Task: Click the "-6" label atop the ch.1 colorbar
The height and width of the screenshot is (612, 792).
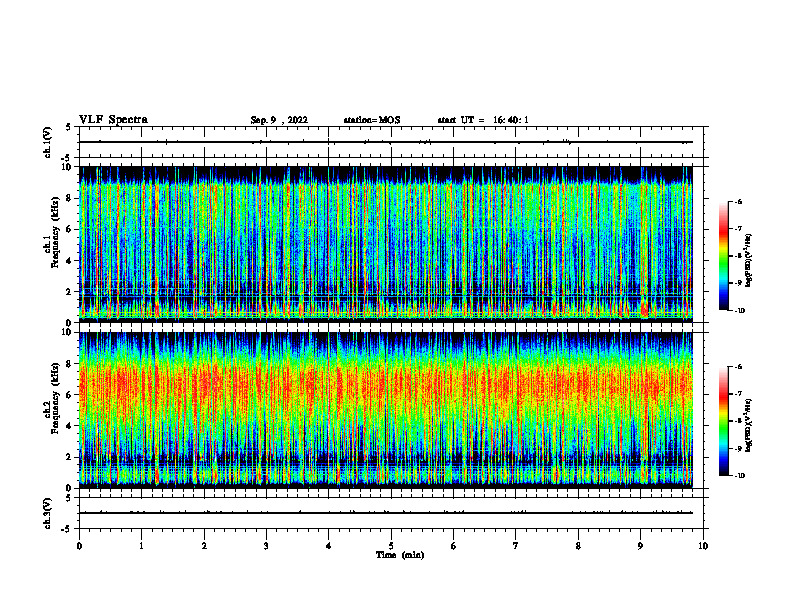Action: tap(739, 201)
